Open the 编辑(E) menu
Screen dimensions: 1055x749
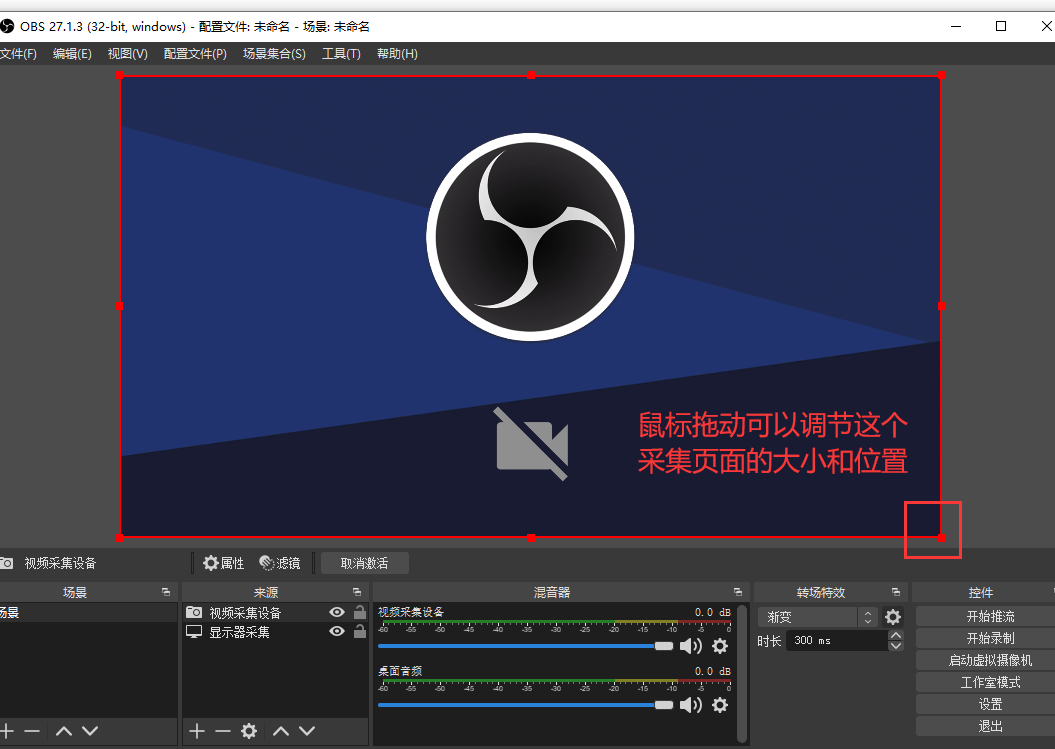(x=72, y=54)
